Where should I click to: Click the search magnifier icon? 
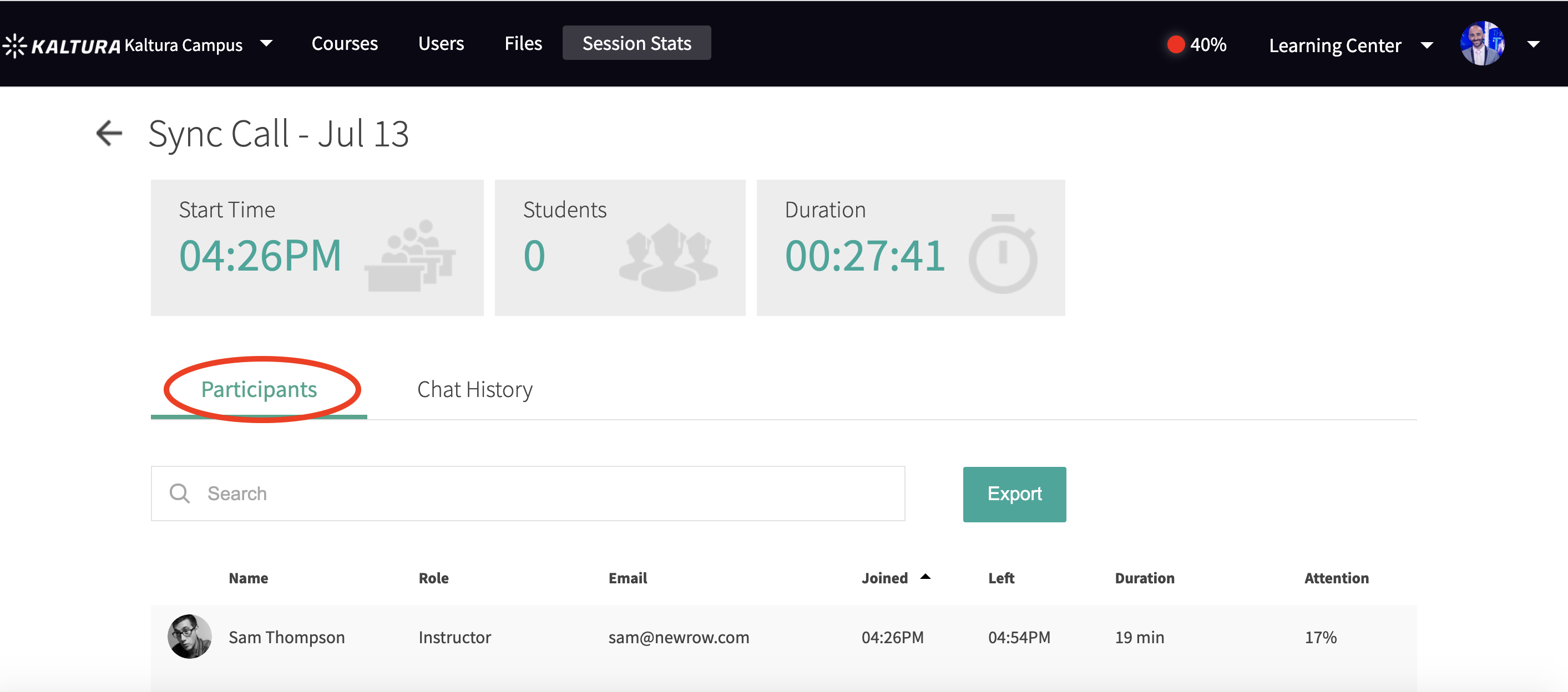(180, 493)
